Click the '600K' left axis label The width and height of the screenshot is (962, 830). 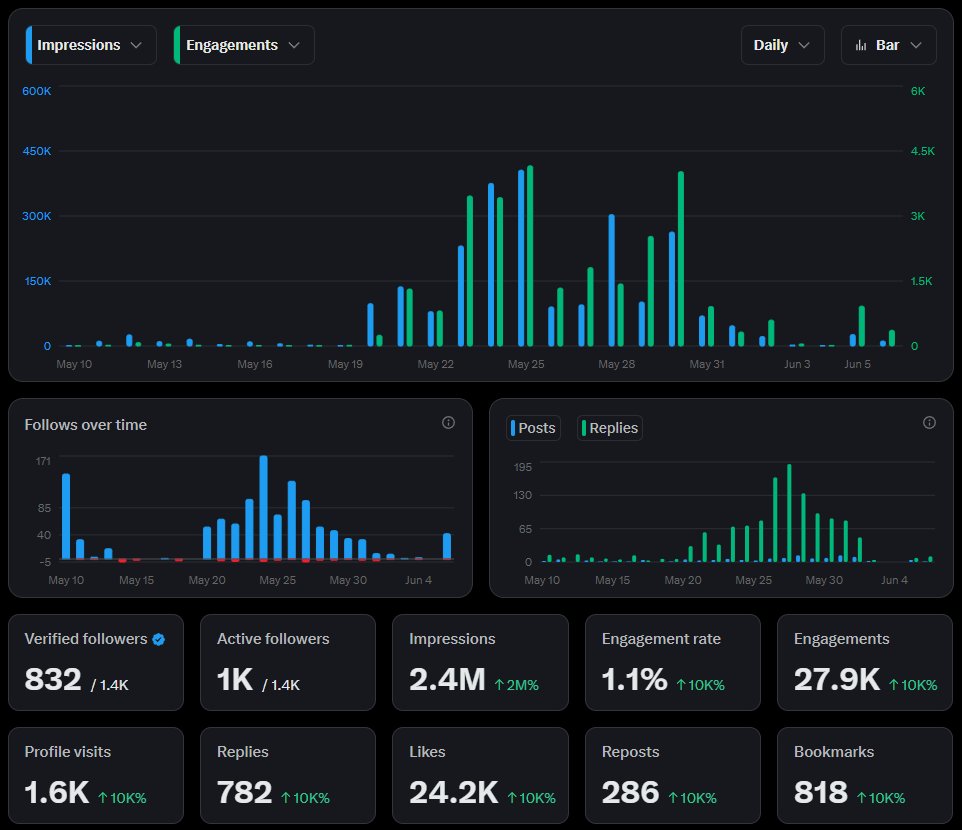[37, 91]
